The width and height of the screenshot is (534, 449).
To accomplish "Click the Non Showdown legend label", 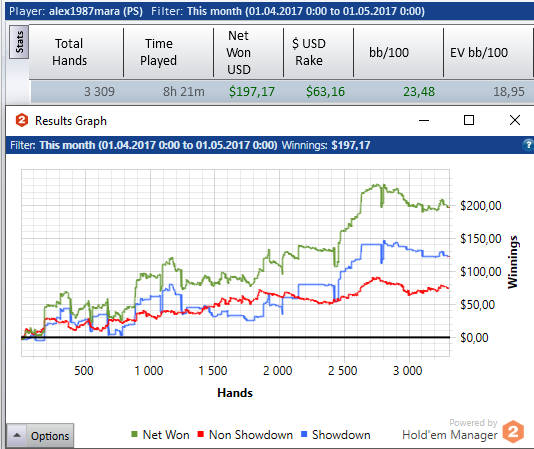I will (x=251, y=435).
